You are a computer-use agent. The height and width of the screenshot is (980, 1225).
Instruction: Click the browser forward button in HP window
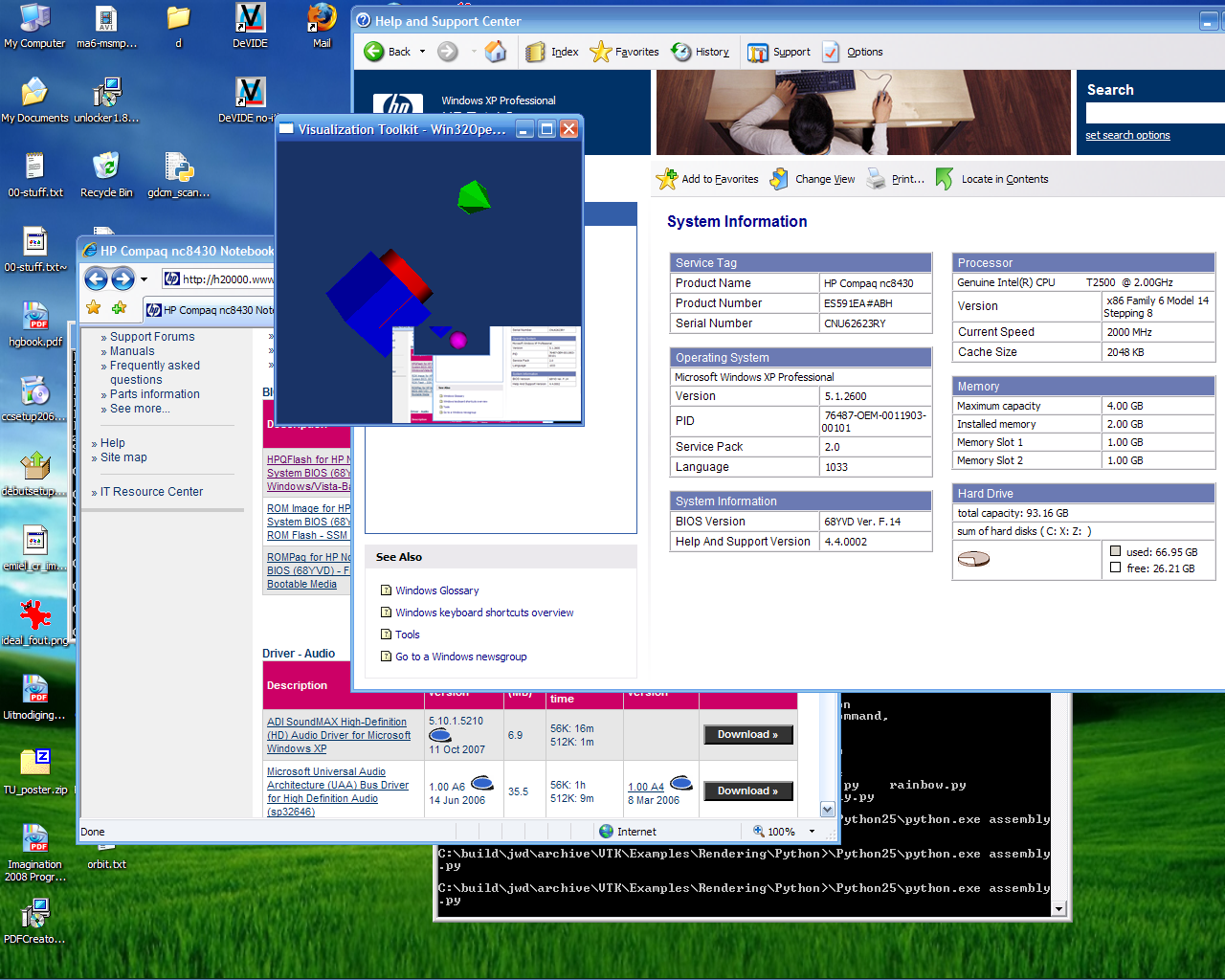pos(122,278)
